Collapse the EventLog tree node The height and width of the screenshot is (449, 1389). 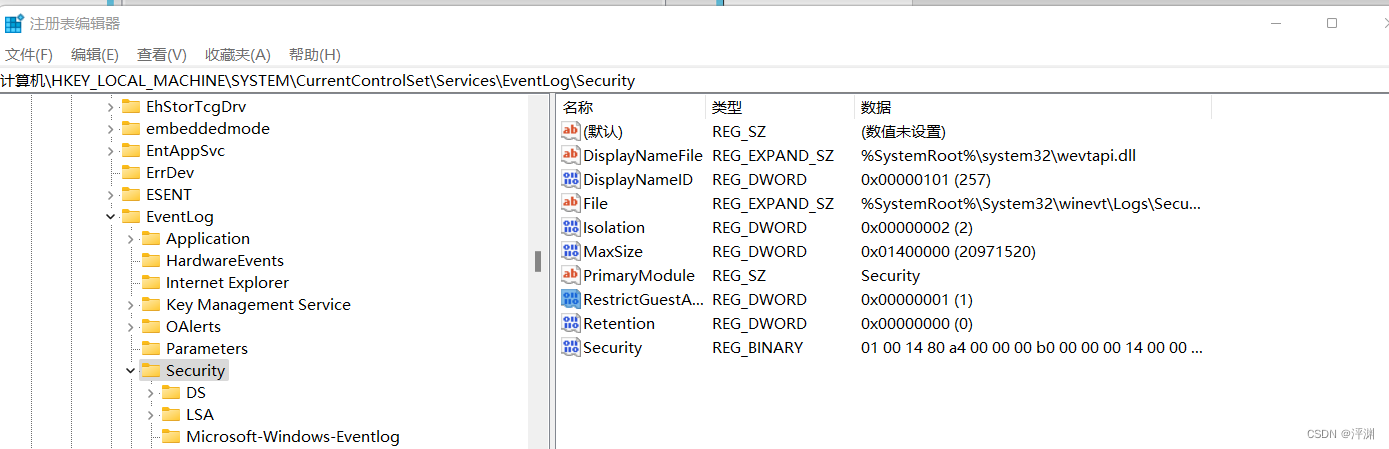110,217
